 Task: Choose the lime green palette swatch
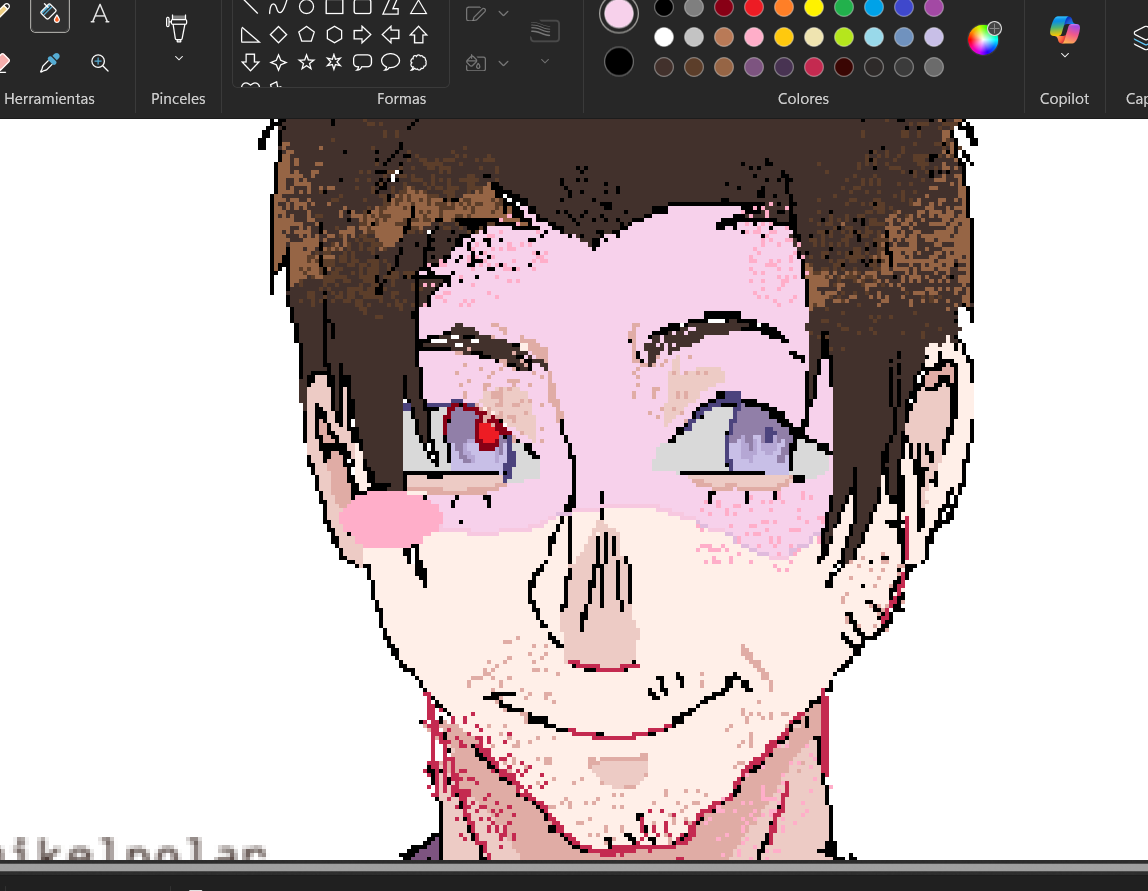click(x=844, y=37)
